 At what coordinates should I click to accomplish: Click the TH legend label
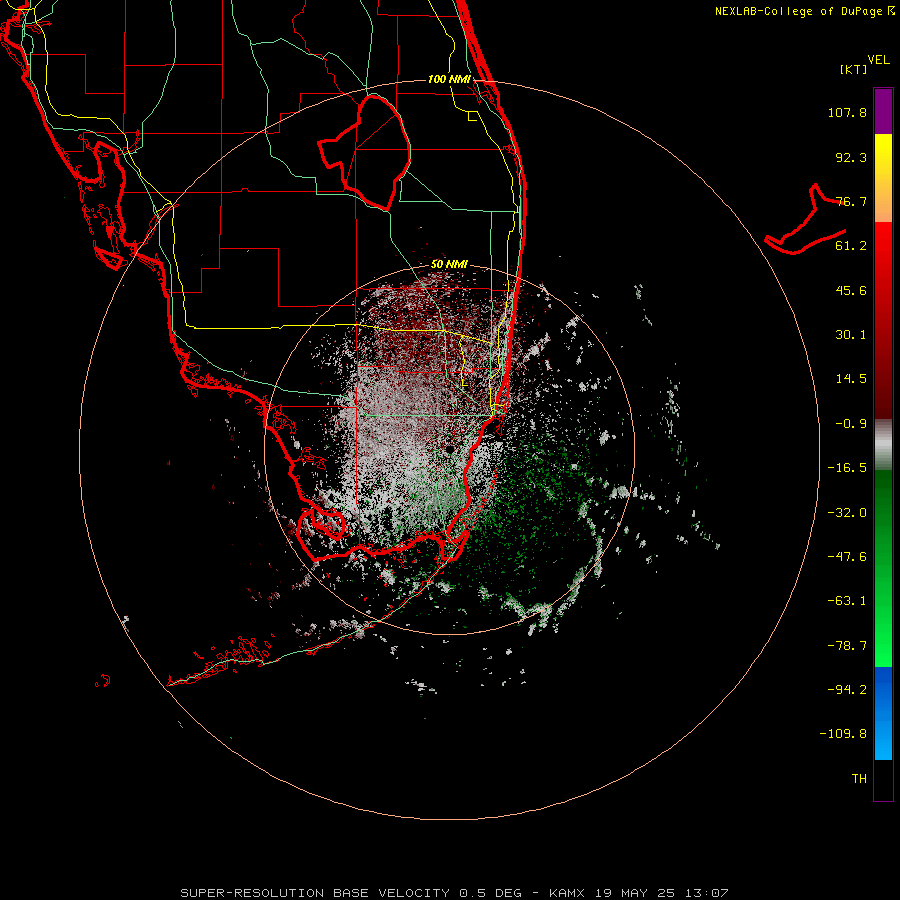pyautogui.click(x=859, y=779)
